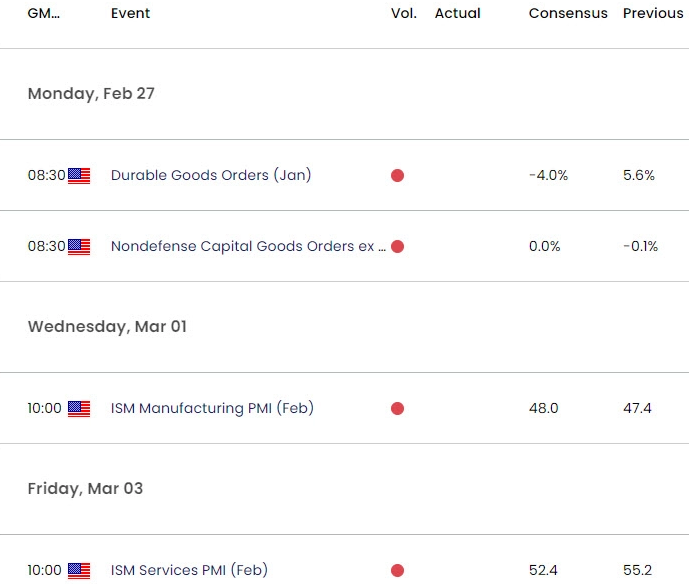
Task: Click the Event column header
Action: 130,13
